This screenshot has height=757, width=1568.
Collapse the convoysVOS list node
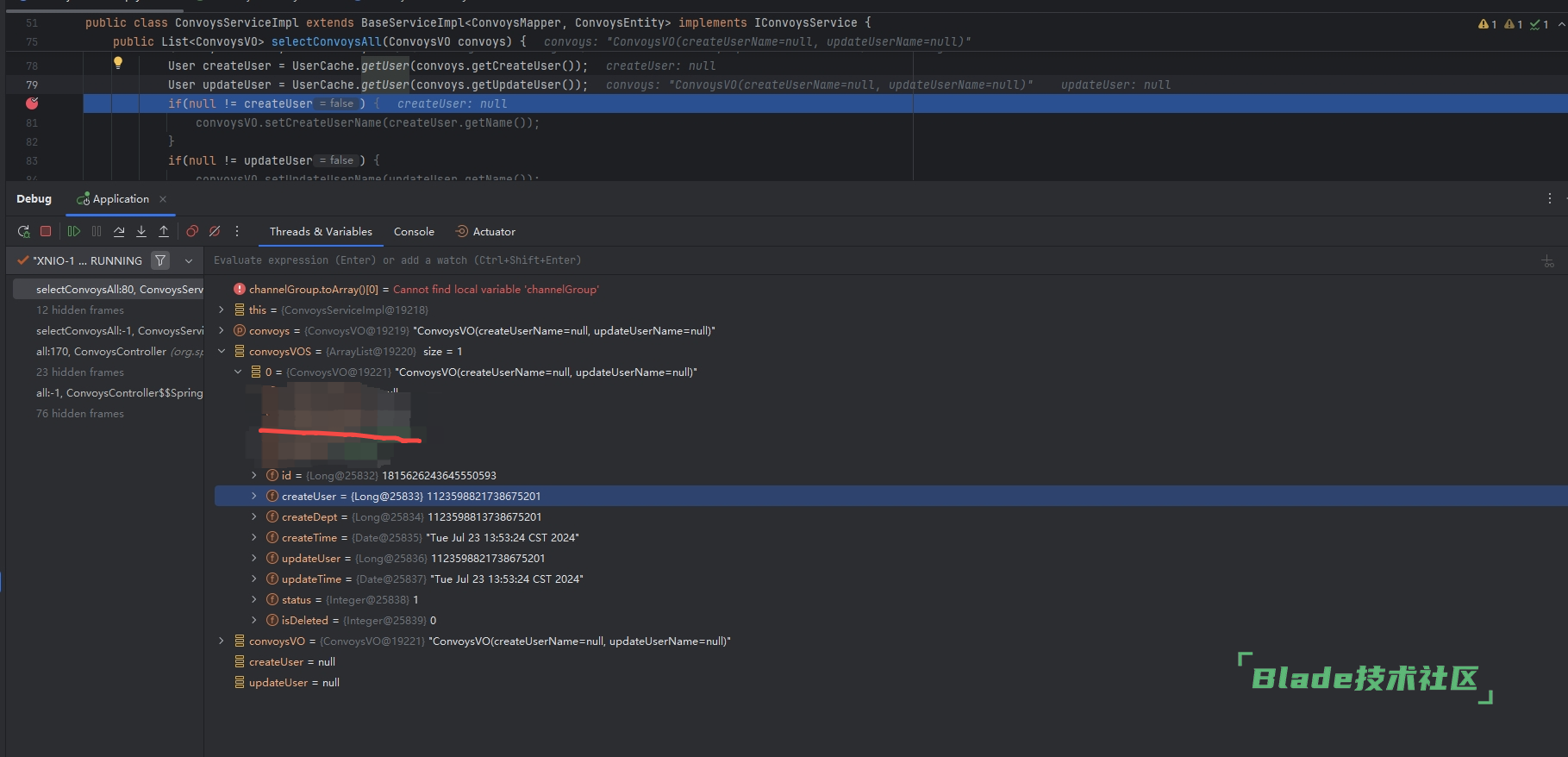click(221, 351)
